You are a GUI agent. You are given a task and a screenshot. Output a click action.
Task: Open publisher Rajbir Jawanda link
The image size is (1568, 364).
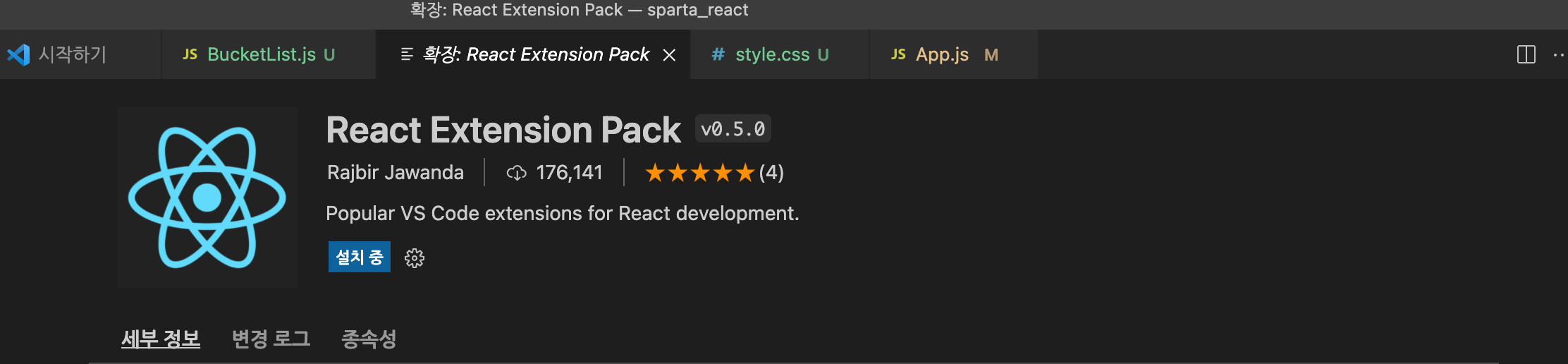tap(396, 172)
